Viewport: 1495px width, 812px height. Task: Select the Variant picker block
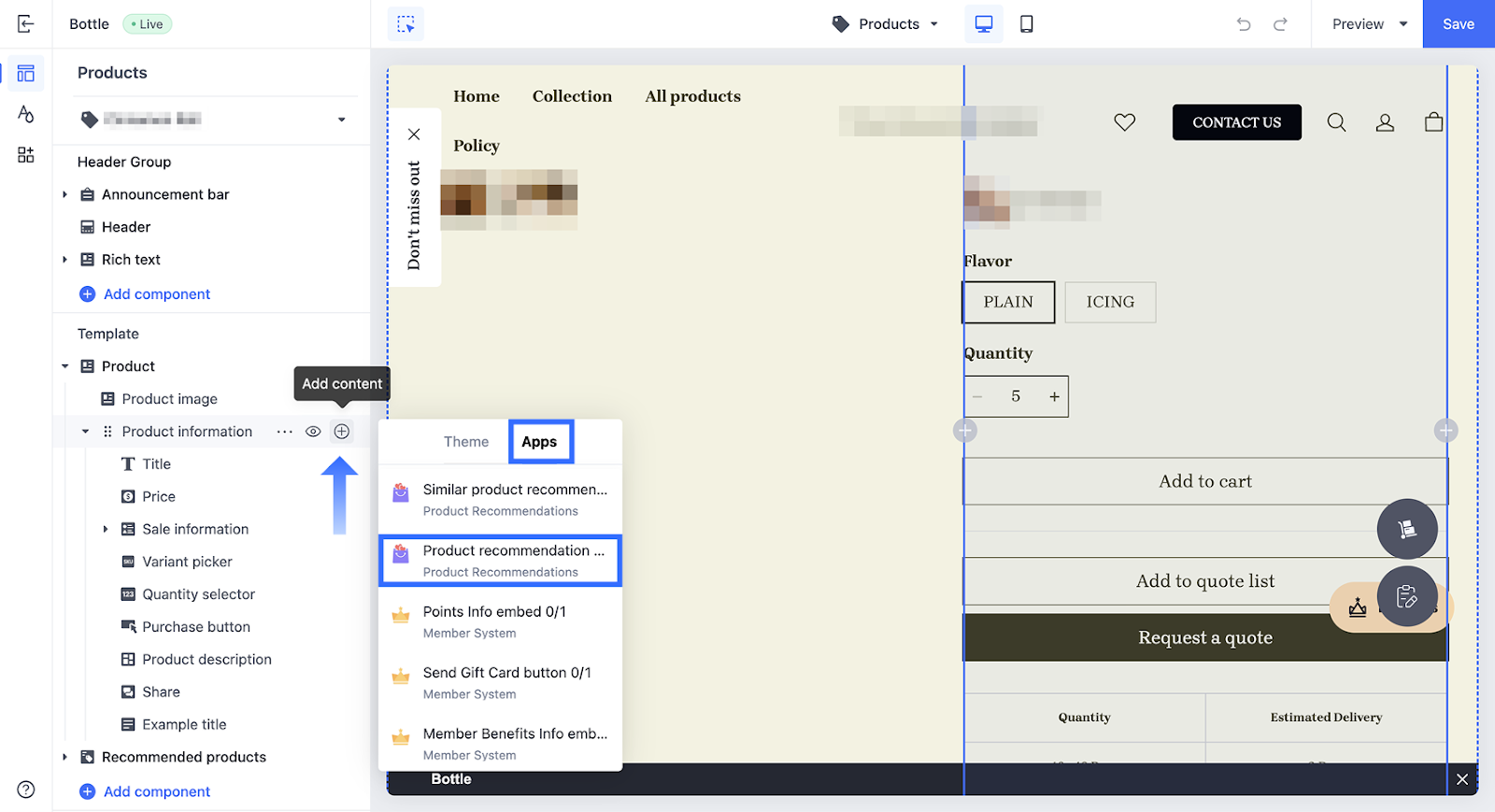(187, 562)
